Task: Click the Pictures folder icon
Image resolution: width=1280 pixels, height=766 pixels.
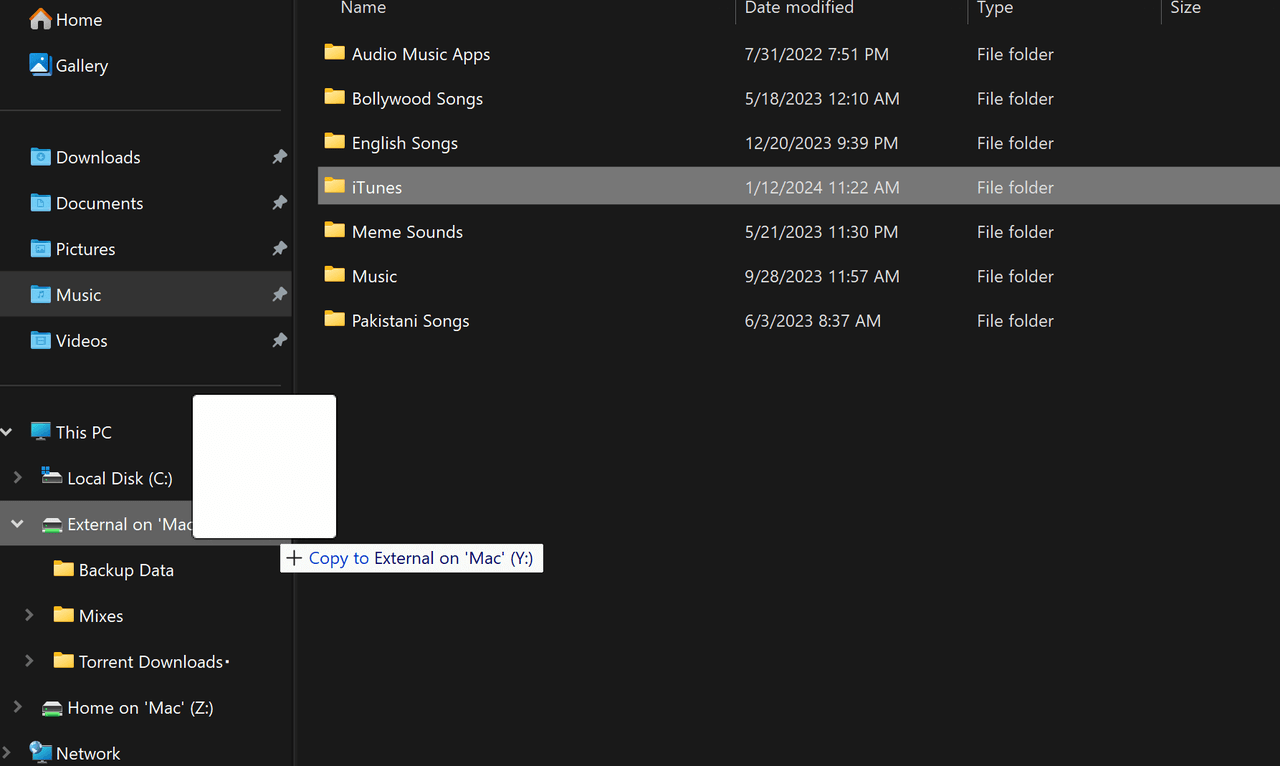Action: [x=40, y=249]
